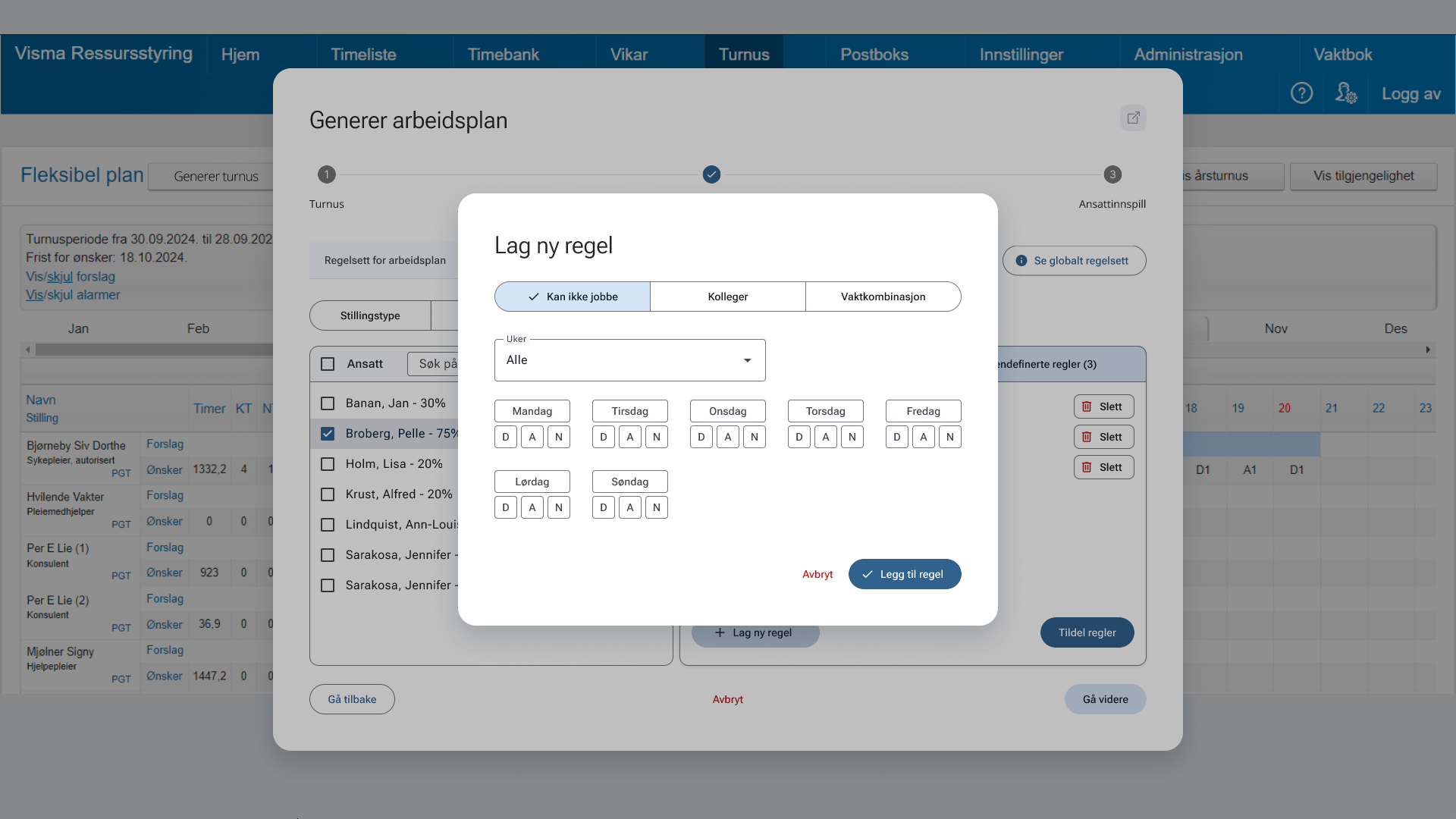Viewport: 1456px width, 819px height.
Task: Check Holm, Lisa - 20% employee
Action: 328,464
